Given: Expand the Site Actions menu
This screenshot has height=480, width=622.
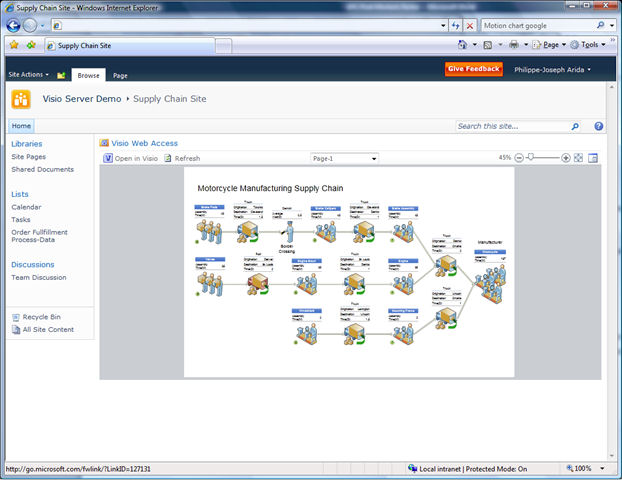Looking at the screenshot, I should (x=29, y=75).
